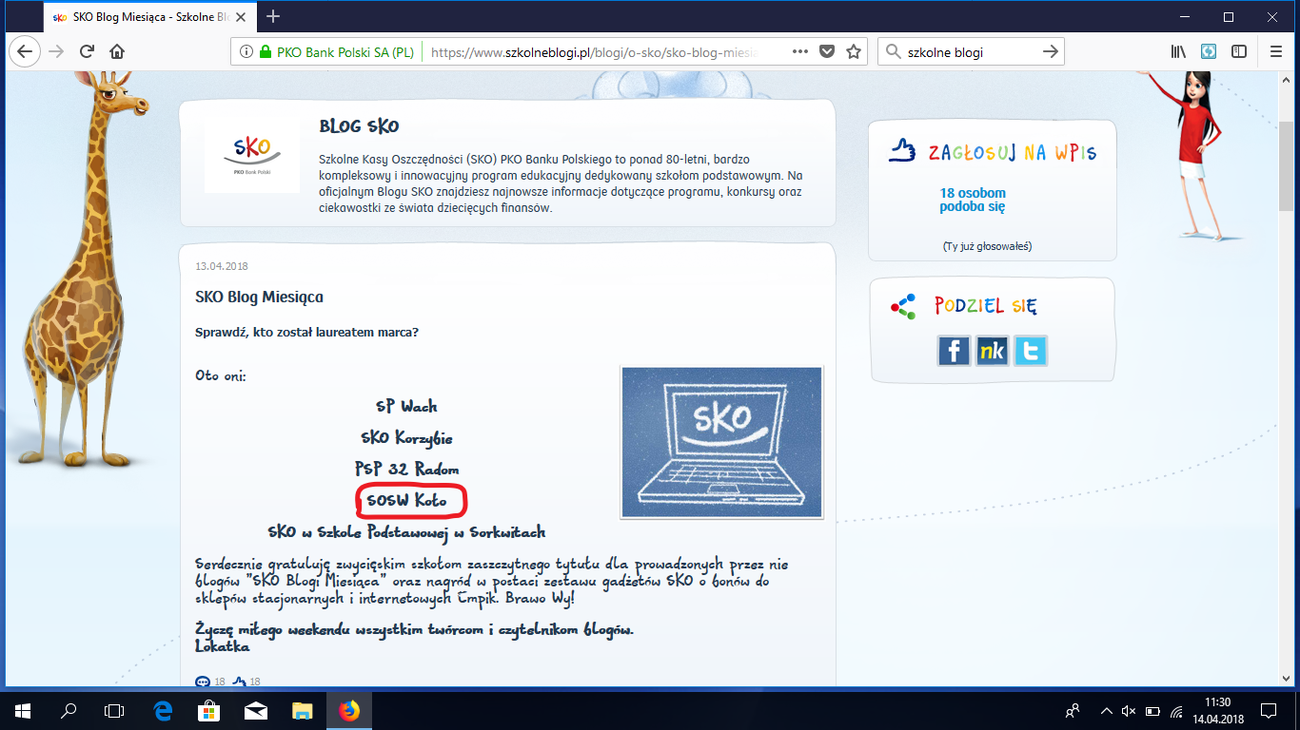Open the SOSW Koło blog link

(x=406, y=500)
